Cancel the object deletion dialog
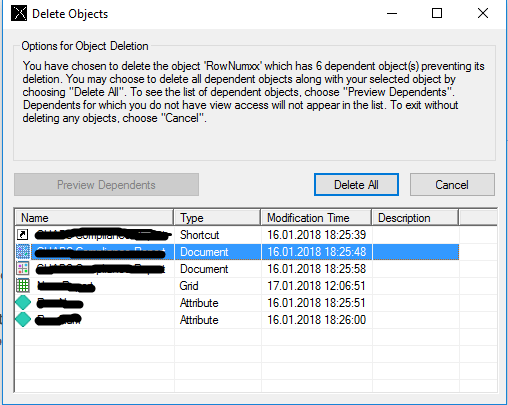This screenshot has height=405, width=508. click(452, 184)
